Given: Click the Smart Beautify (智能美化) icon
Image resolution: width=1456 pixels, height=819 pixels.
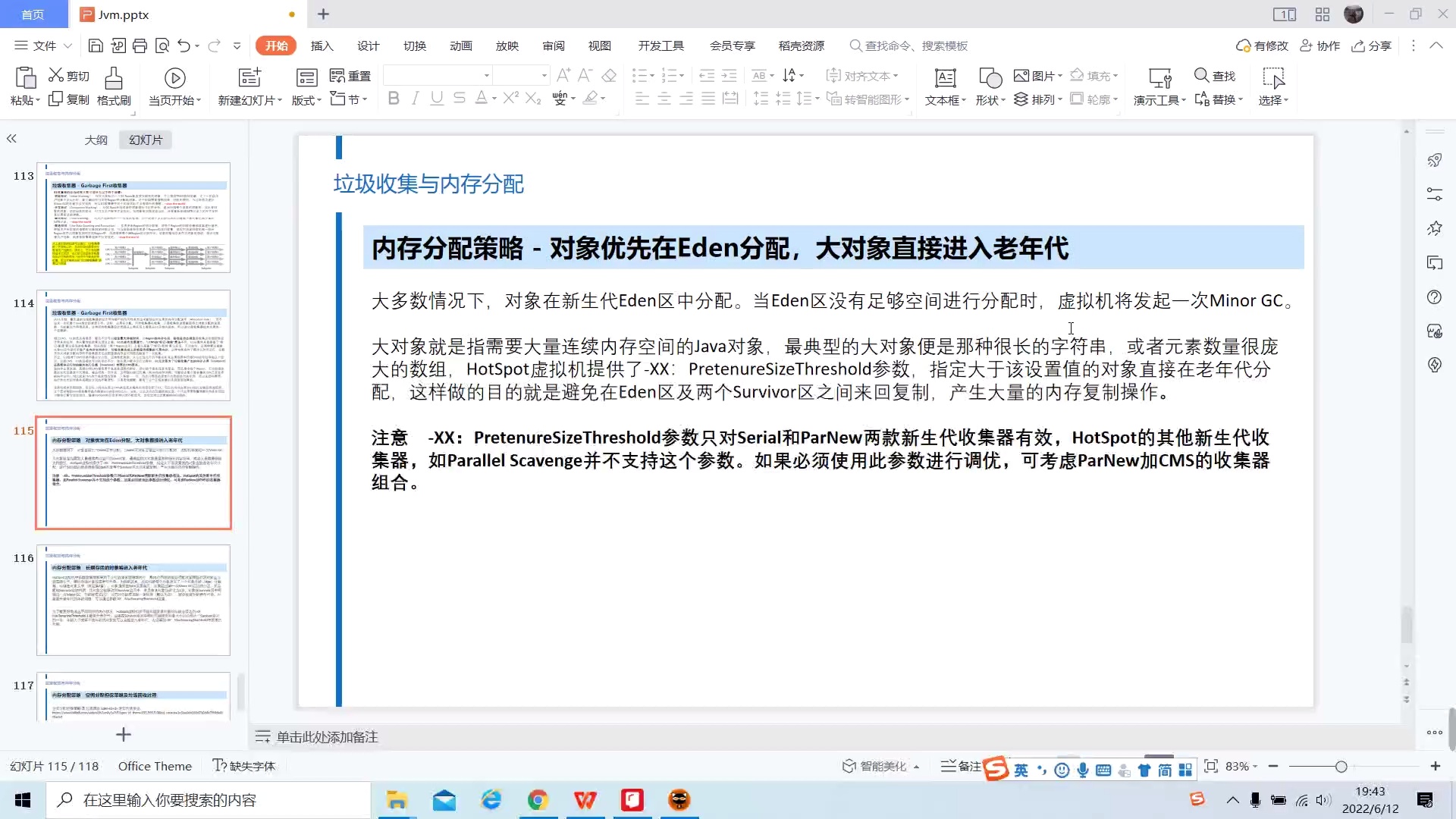Looking at the screenshot, I should pos(849,766).
